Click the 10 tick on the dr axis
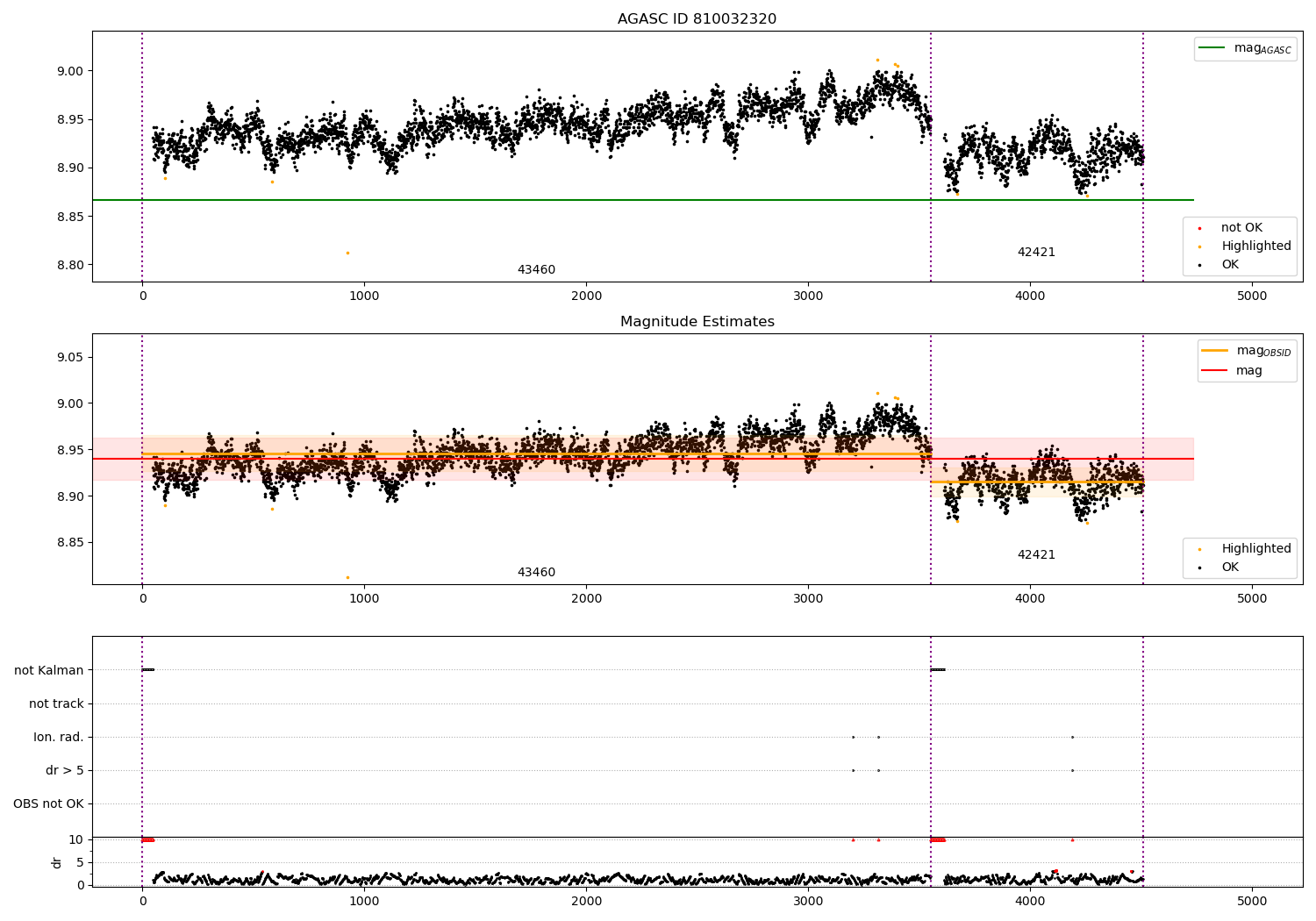The height and width of the screenshot is (921, 1316). 76,839
